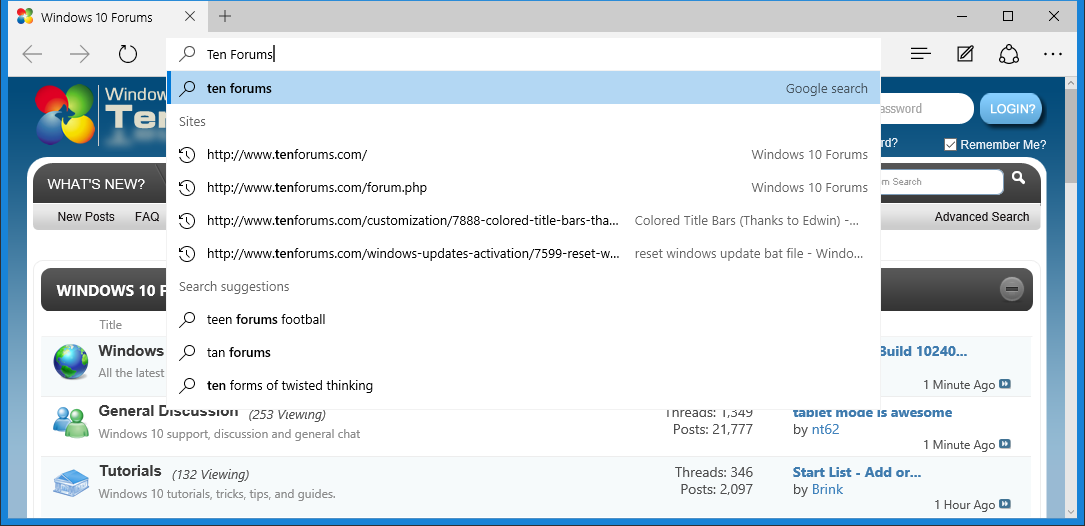1085x526 pixels.
Task: Collapse the Windows 10 Forums category
Action: [x=1011, y=289]
